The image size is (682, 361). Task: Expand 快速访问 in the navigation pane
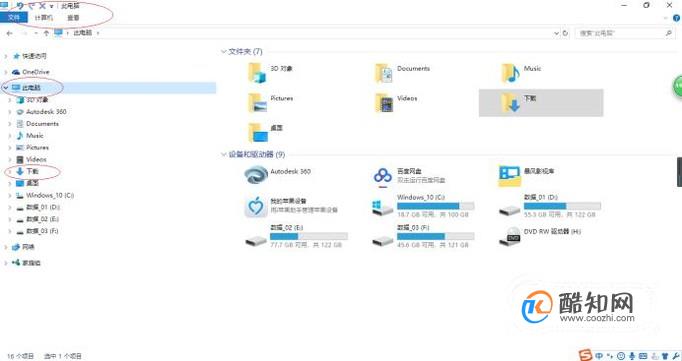(x=6, y=56)
